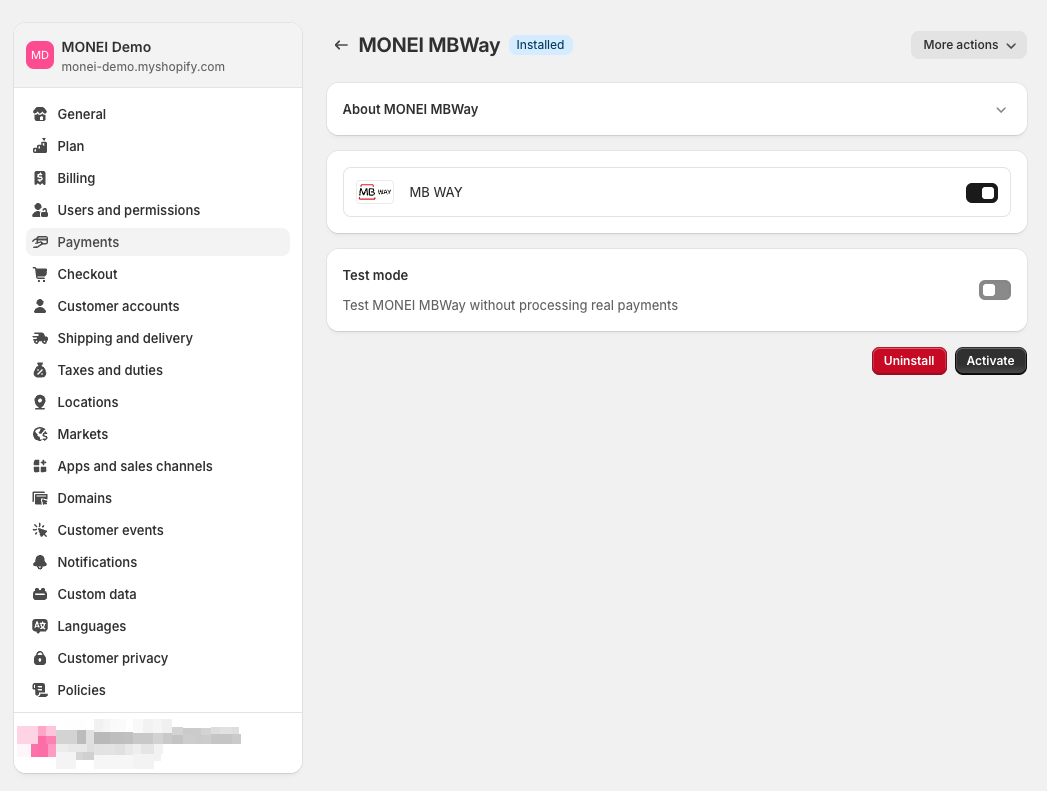The image size is (1047, 791).
Task: Select Customer accounts label
Action: [118, 306]
